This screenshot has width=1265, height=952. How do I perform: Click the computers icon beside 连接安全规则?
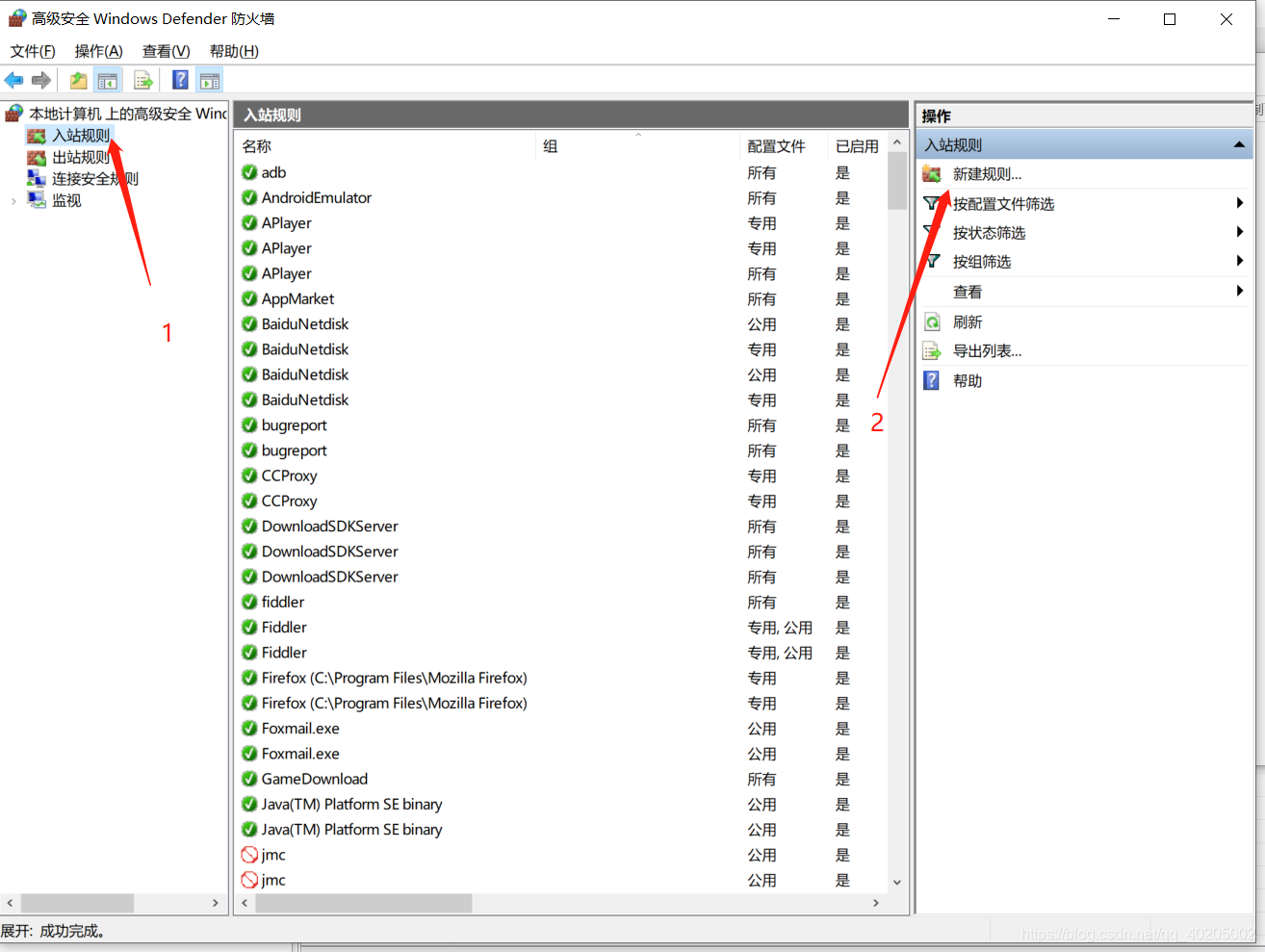pyautogui.click(x=37, y=179)
